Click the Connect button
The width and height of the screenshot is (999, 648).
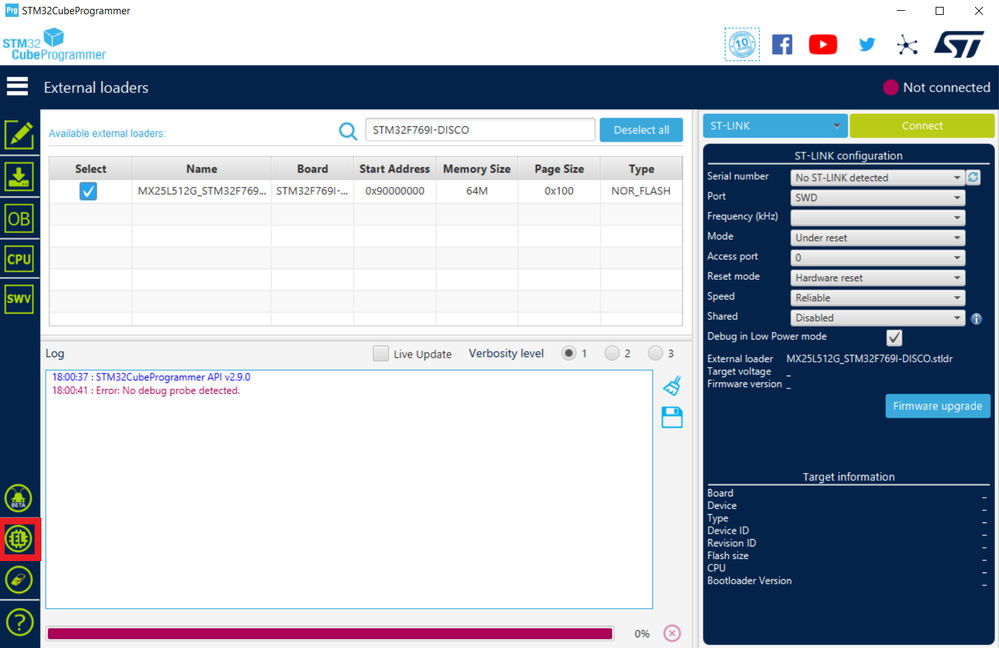921,126
